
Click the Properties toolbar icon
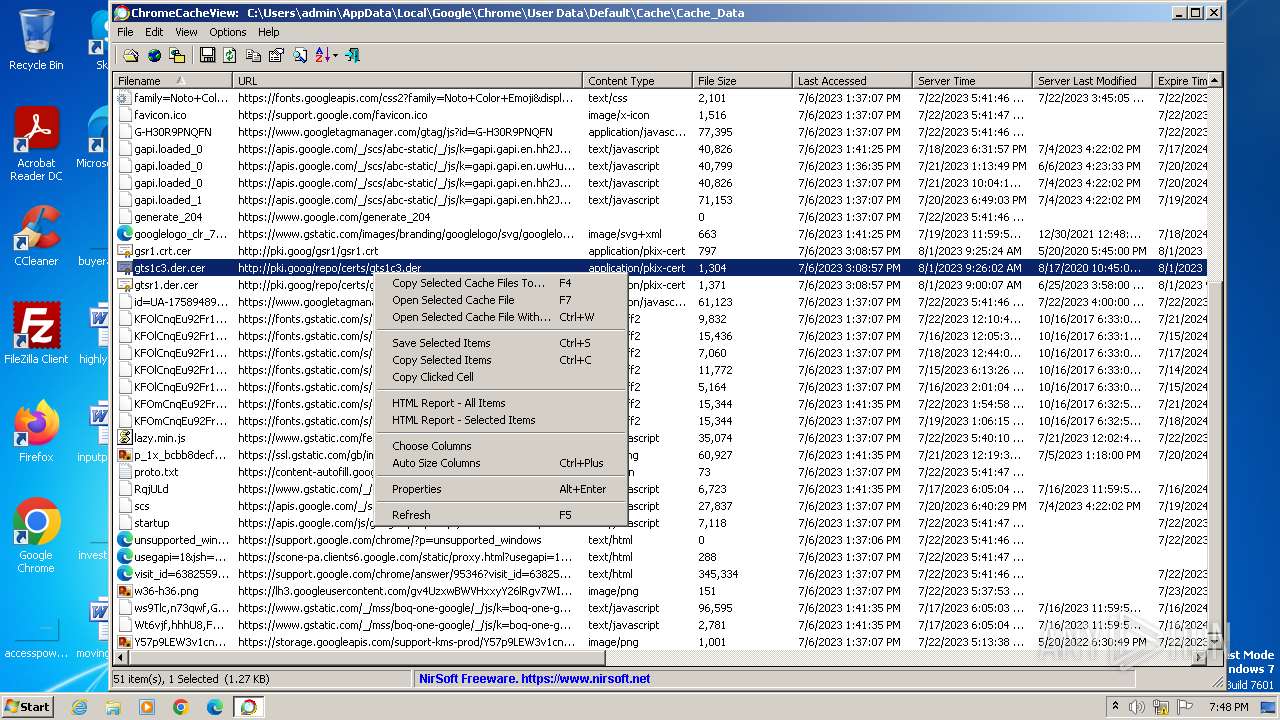276,55
